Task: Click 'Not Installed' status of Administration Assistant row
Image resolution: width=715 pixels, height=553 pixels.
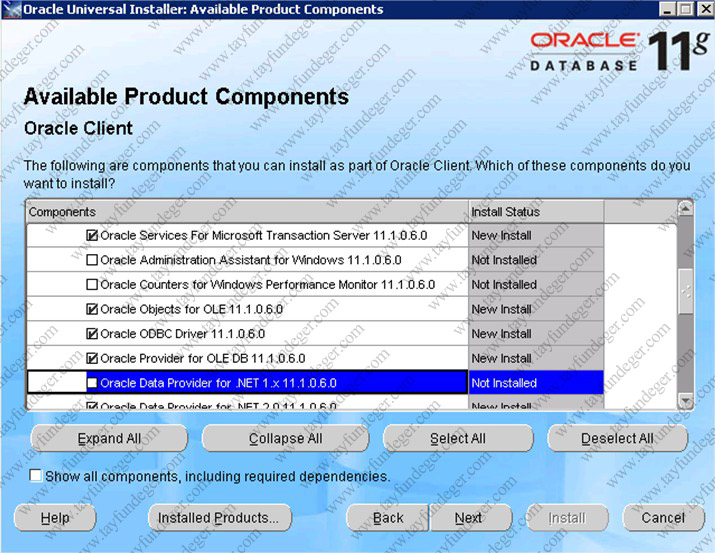Action: [x=504, y=260]
